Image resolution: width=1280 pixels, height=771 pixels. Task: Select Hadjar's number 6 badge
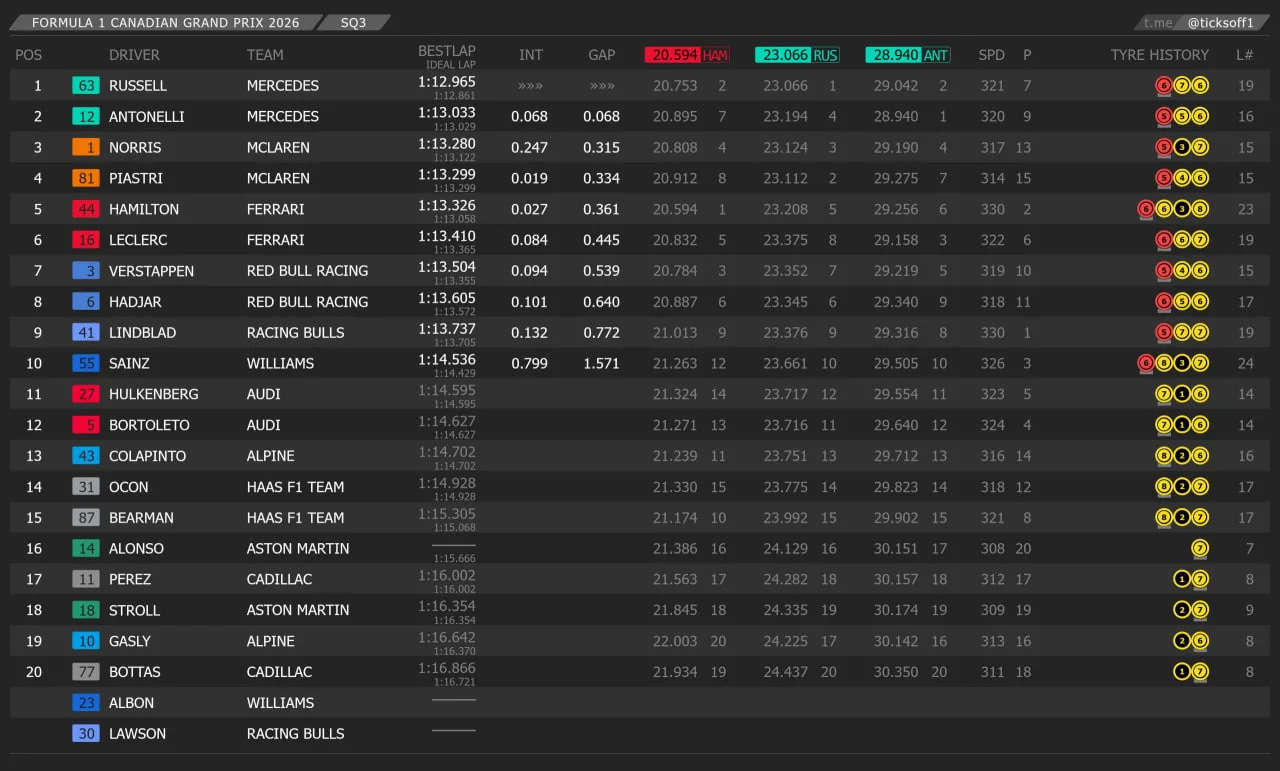pyautogui.click(x=86, y=302)
